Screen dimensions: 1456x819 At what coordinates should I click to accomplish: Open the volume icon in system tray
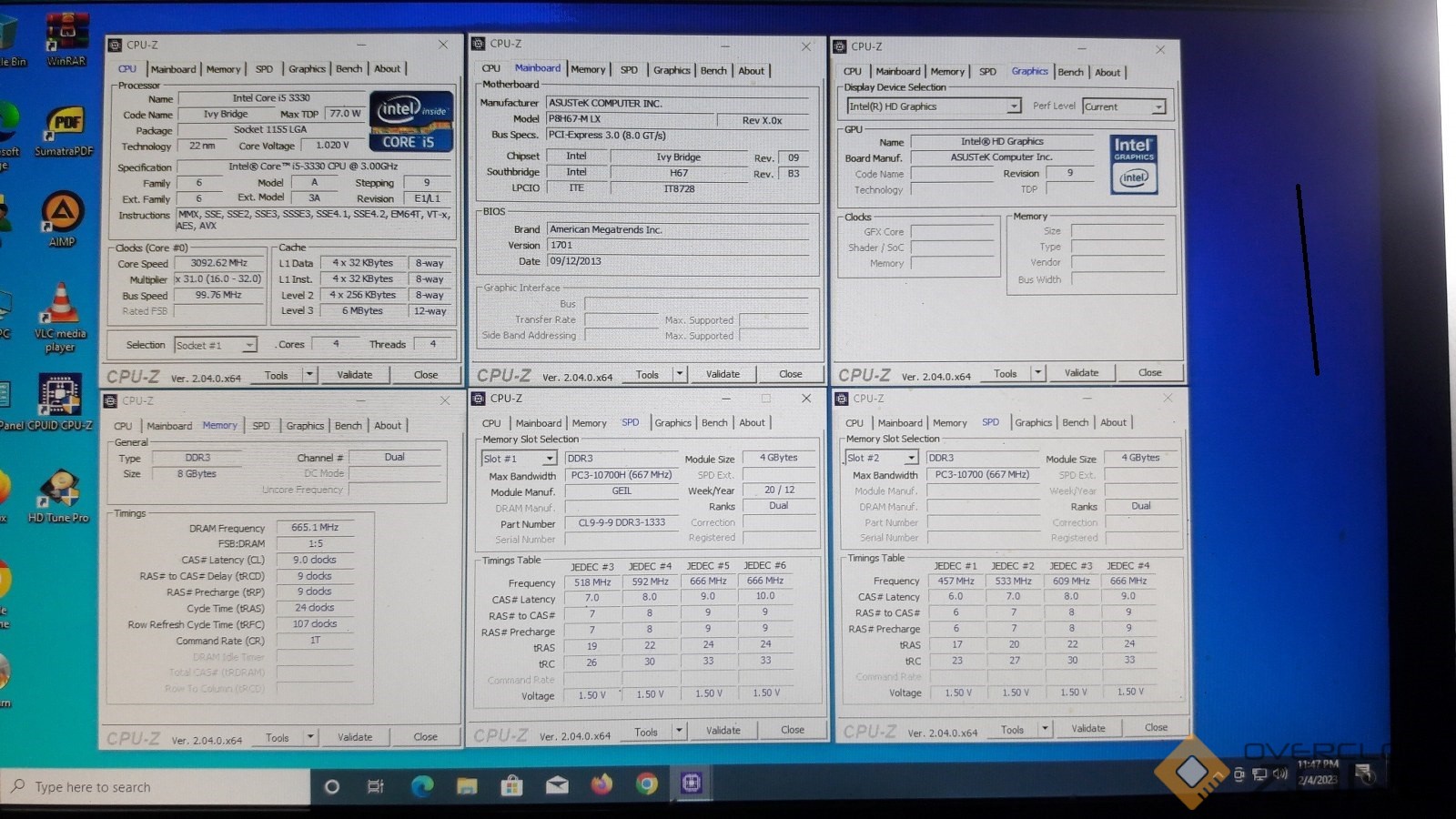pos(1280,774)
